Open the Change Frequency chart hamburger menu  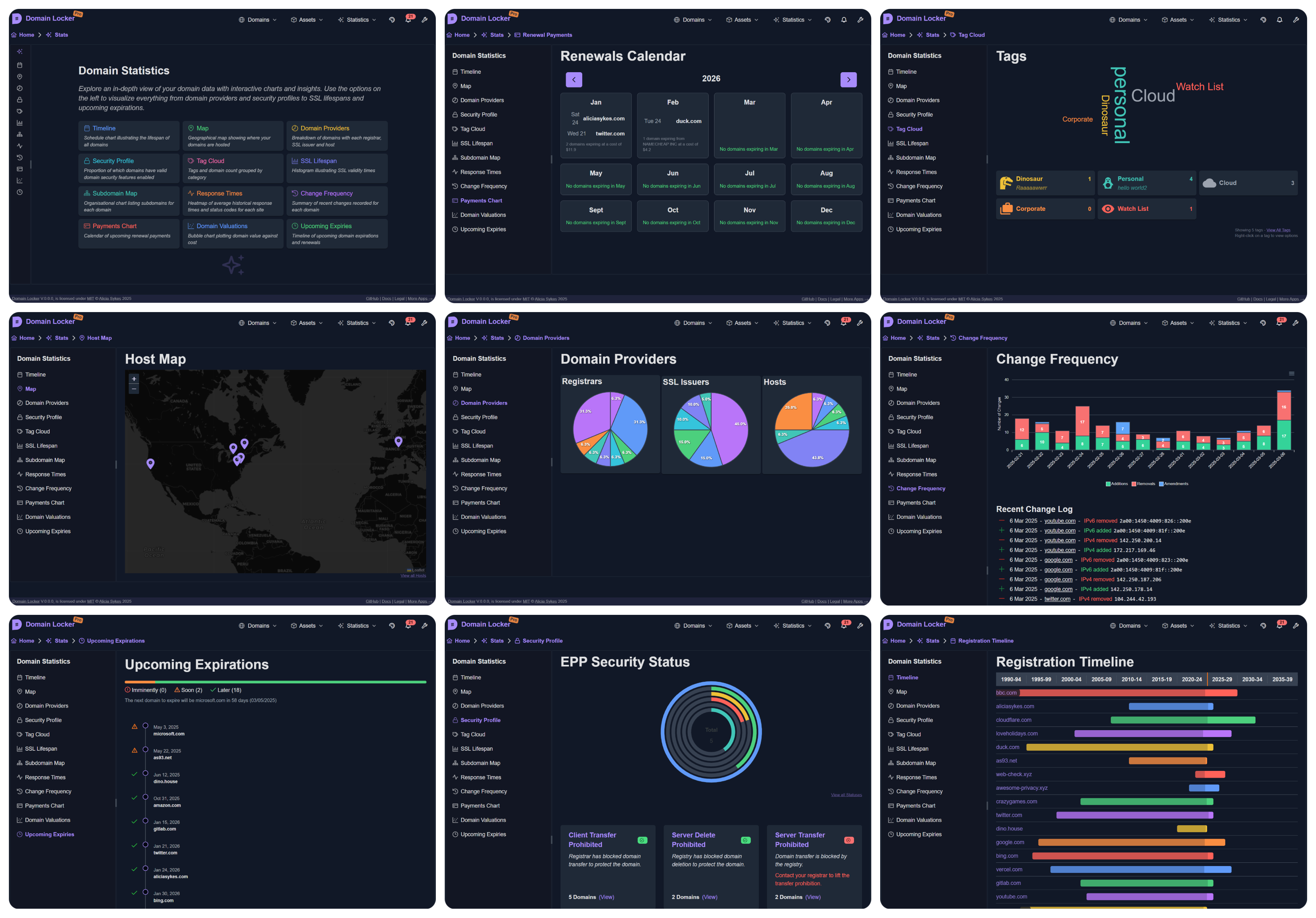tap(1291, 374)
